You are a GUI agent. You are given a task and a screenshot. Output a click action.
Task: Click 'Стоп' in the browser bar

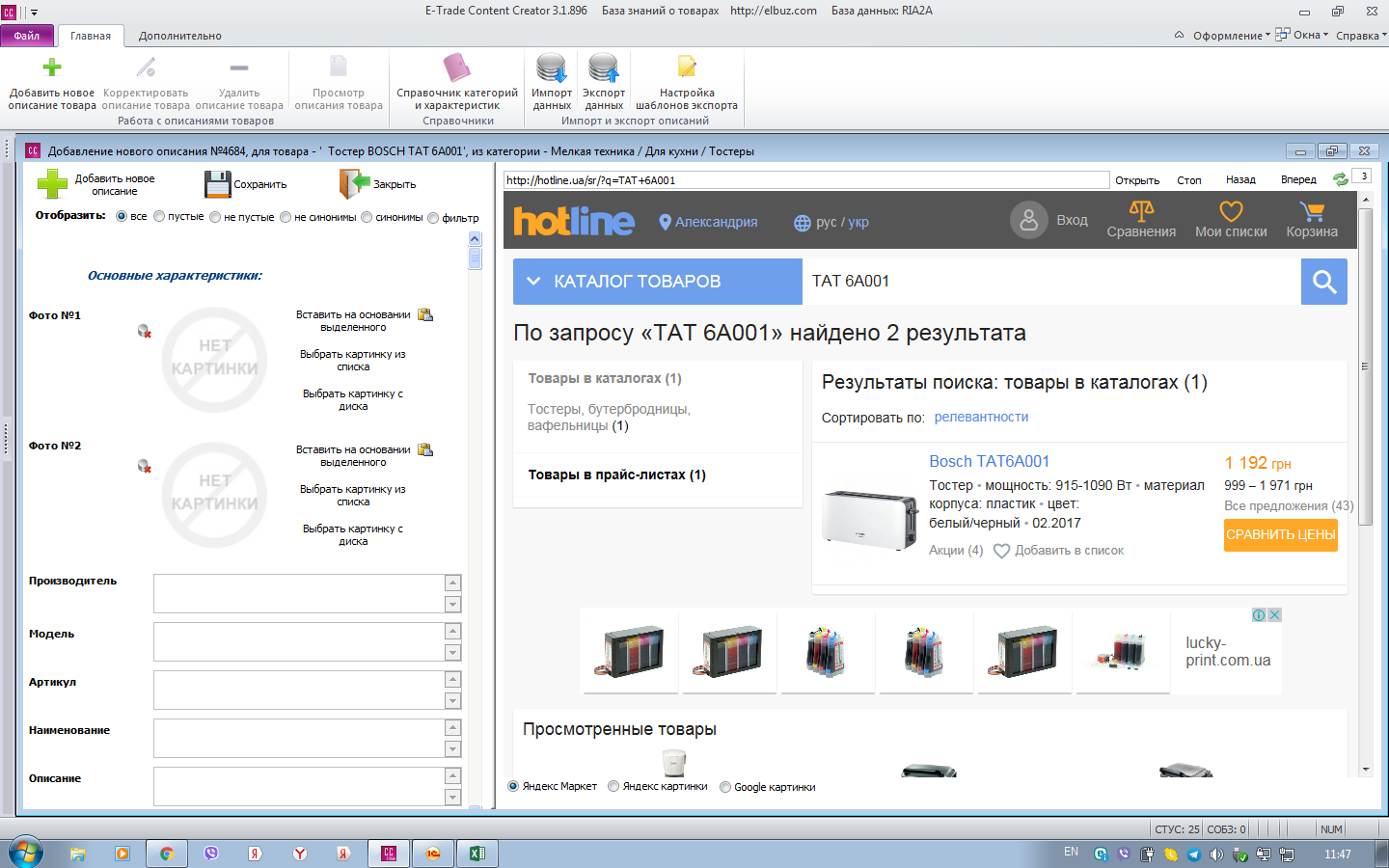(1189, 180)
